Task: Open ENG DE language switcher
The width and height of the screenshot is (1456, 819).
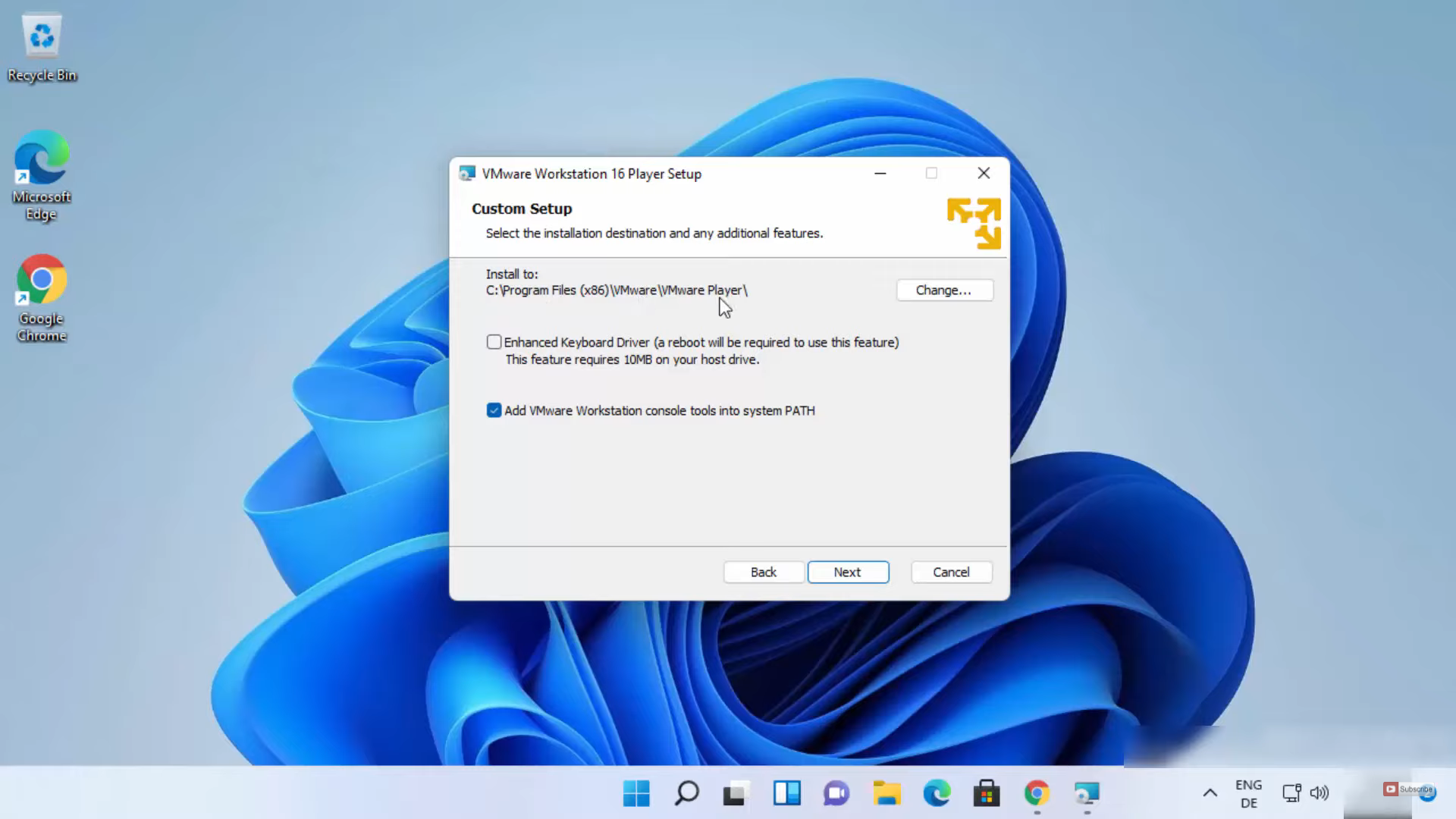Action: pyautogui.click(x=1248, y=793)
